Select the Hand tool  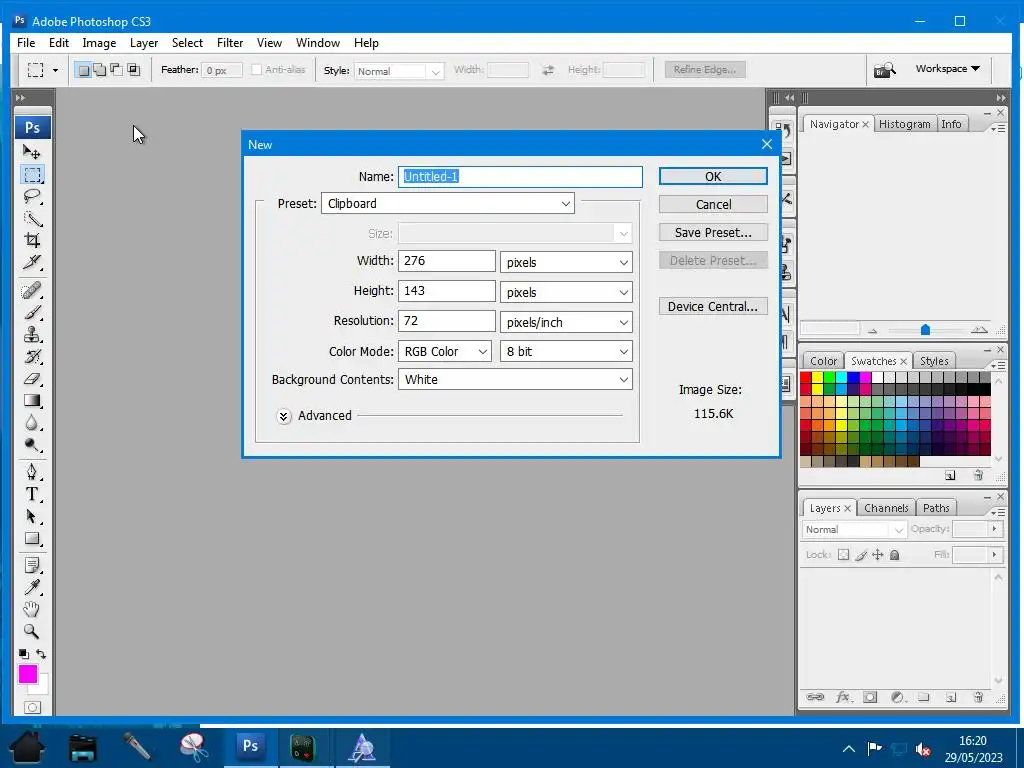[31, 609]
